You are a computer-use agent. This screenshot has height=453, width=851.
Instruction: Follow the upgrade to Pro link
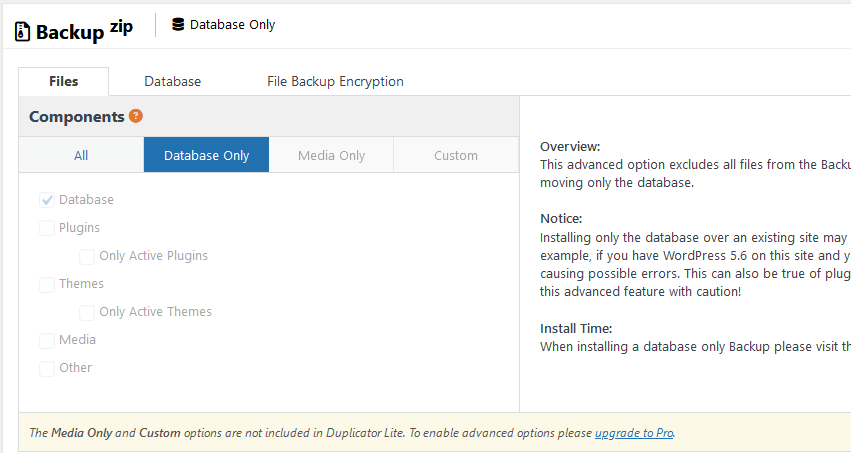click(634, 433)
